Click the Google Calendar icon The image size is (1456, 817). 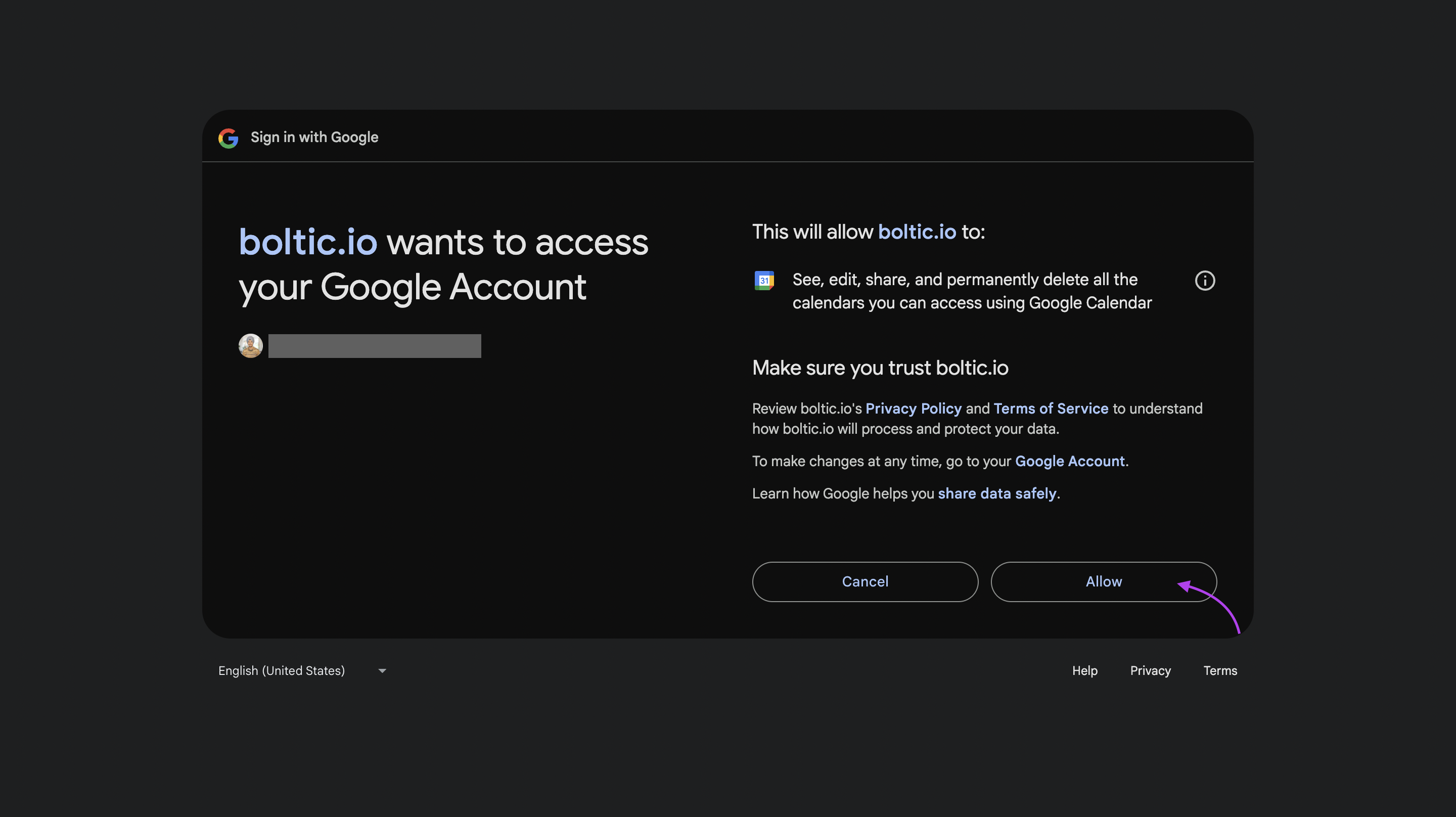[x=764, y=281]
